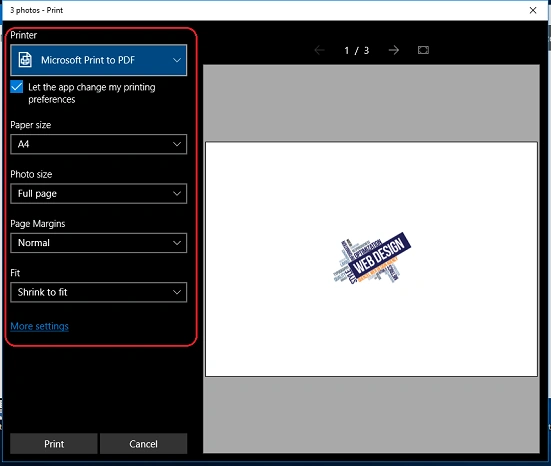Click the Cancel button
Screen dimensions: 551x466
[143, 444]
